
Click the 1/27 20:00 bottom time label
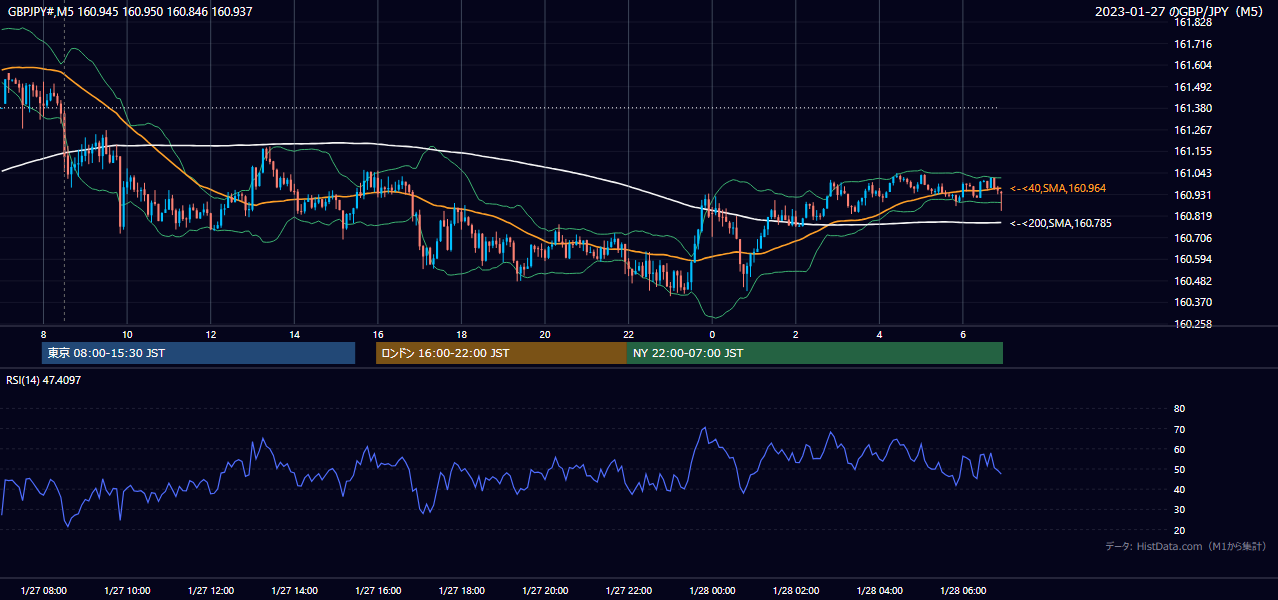pyautogui.click(x=544, y=591)
